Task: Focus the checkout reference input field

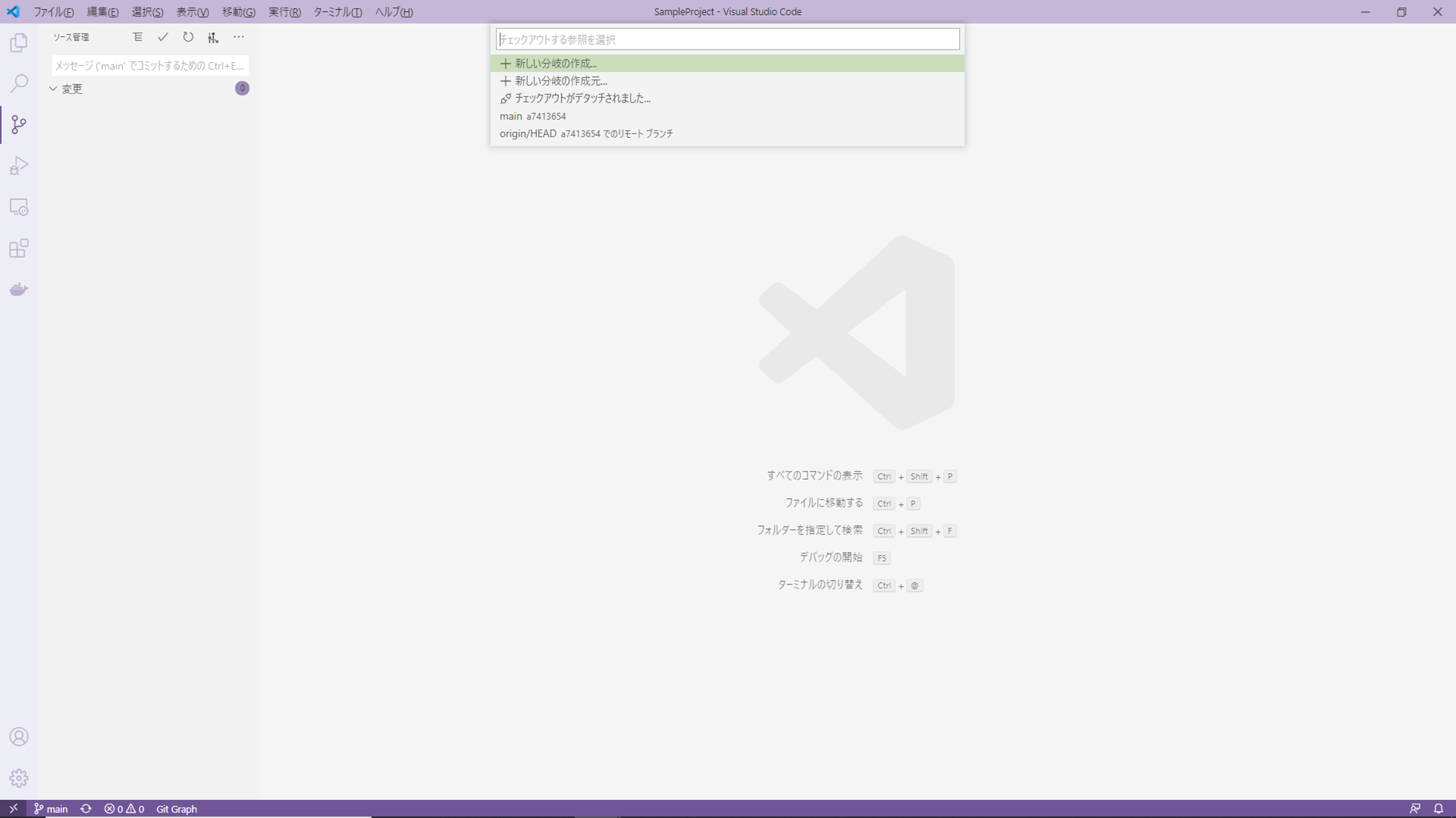Action: 727,39
